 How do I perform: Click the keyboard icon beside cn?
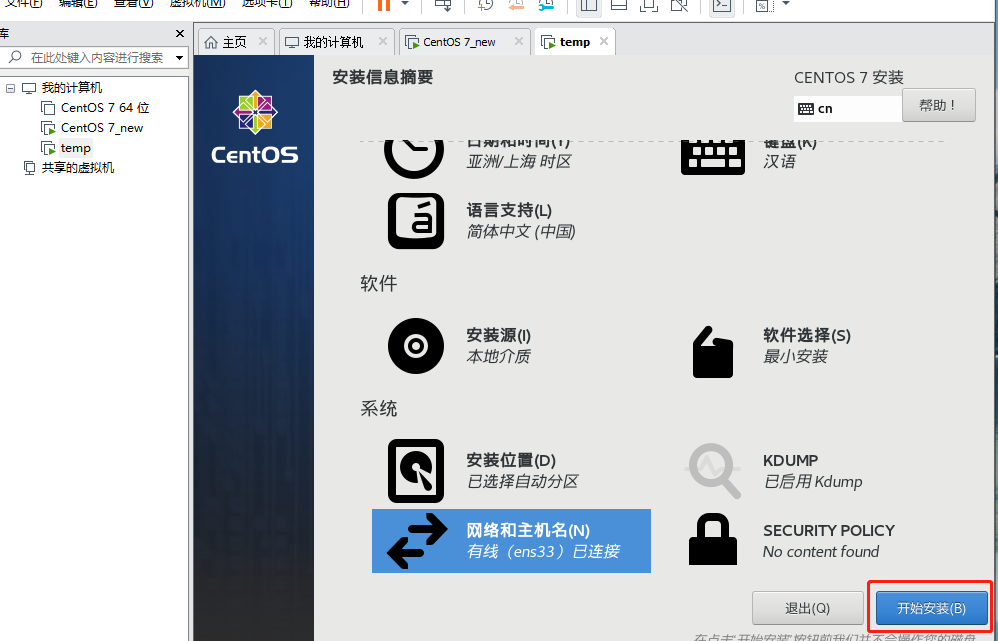point(806,109)
